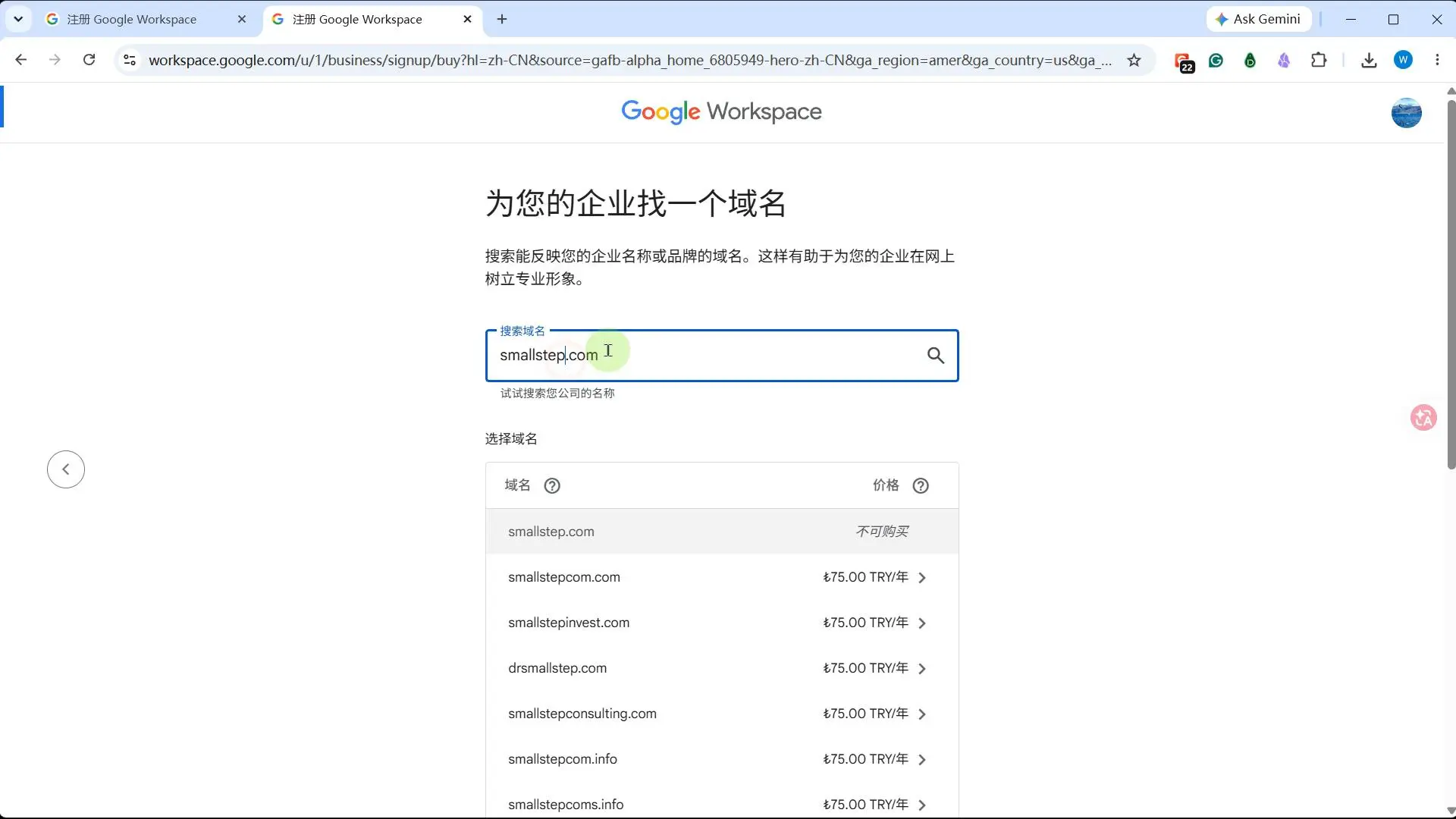Open a new tab with plus button
Screen dimensions: 1456x819
point(502,20)
